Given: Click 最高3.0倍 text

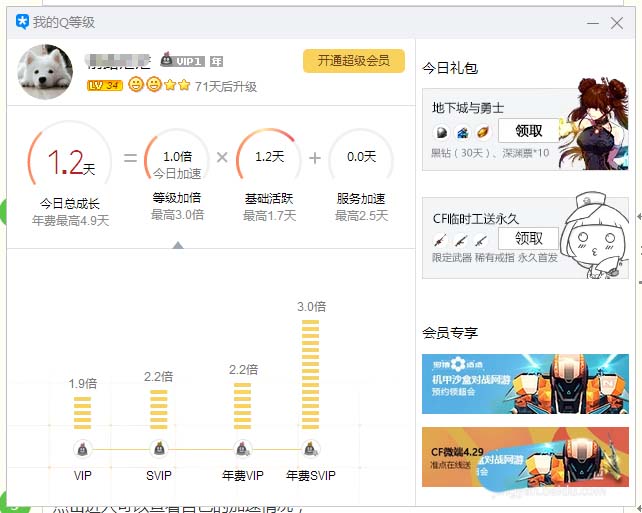Looking at the screenshot, I should pos(177,215).
